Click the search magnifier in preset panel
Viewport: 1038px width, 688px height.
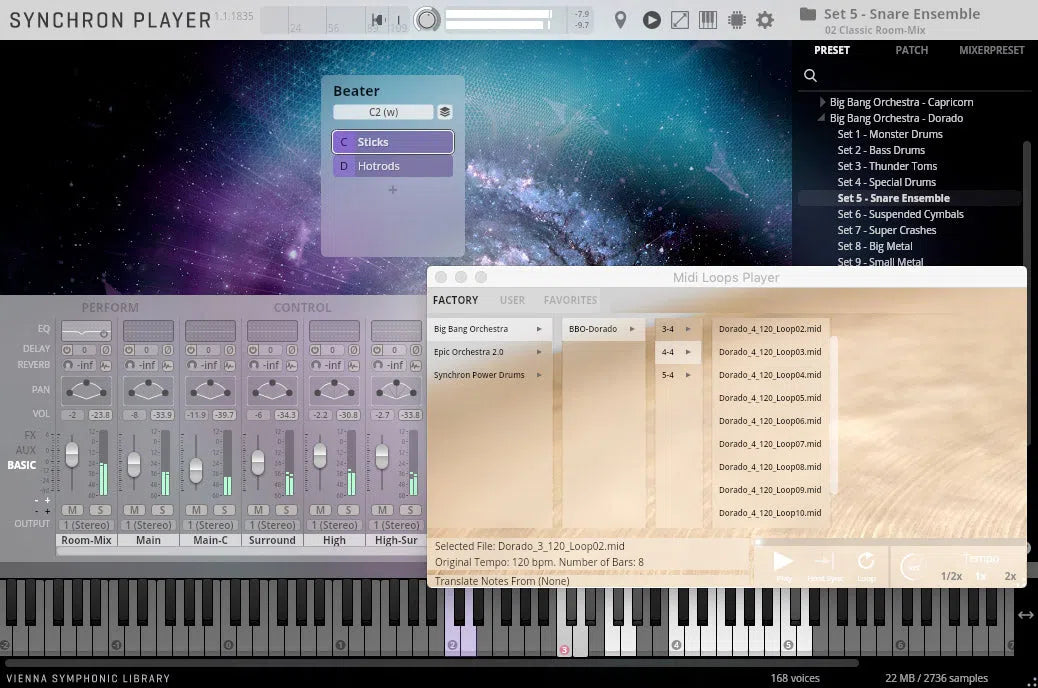coord(811,75)
